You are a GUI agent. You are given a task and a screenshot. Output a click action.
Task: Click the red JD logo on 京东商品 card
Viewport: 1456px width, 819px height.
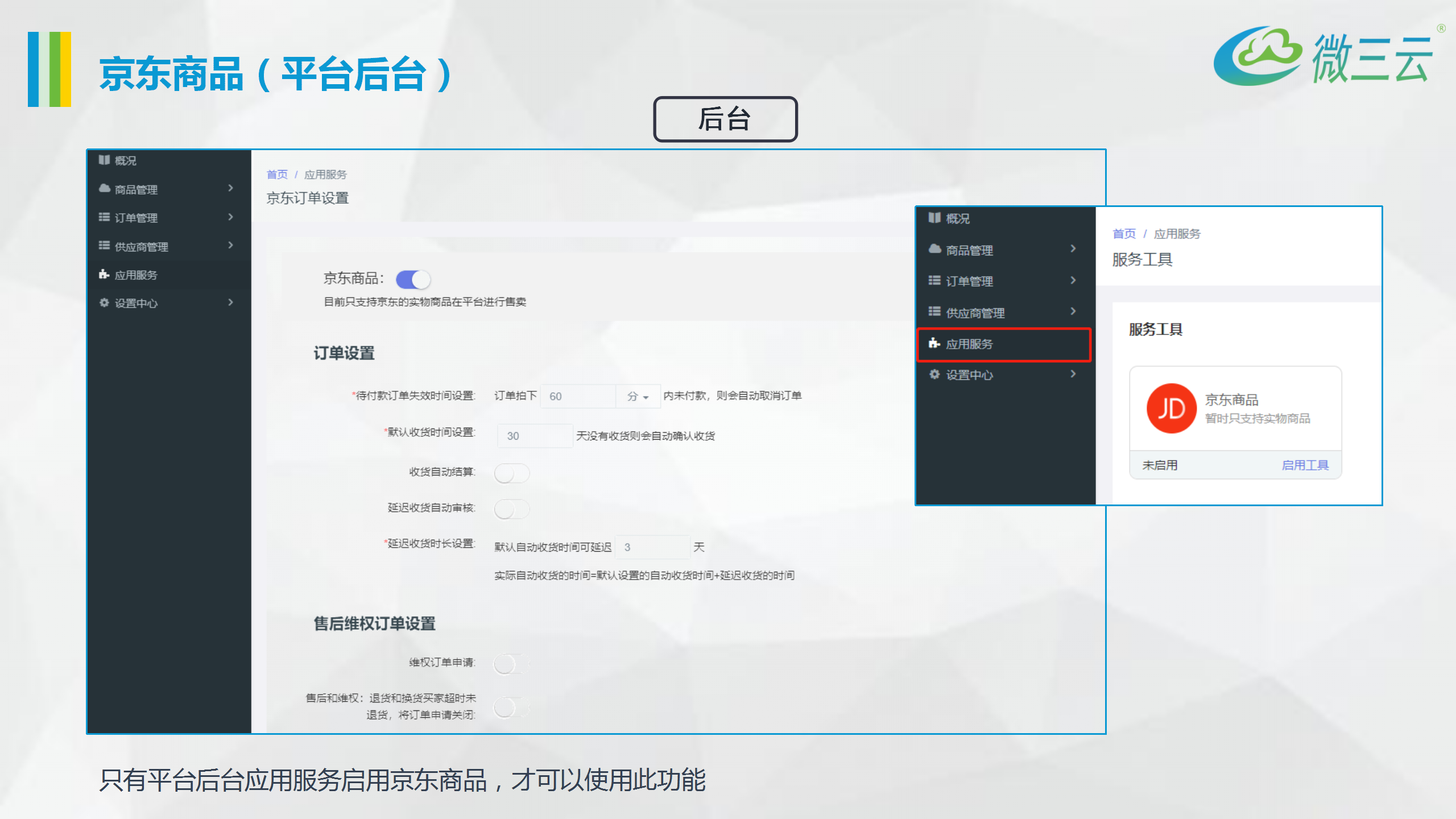tap(1171, 408)
